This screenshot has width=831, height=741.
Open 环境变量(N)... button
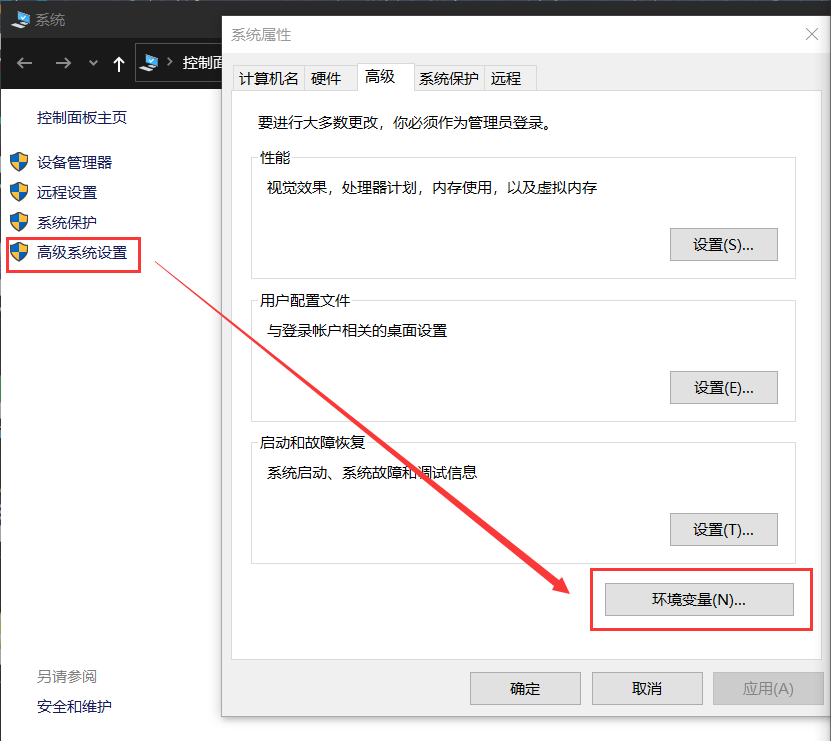point(699,599)
